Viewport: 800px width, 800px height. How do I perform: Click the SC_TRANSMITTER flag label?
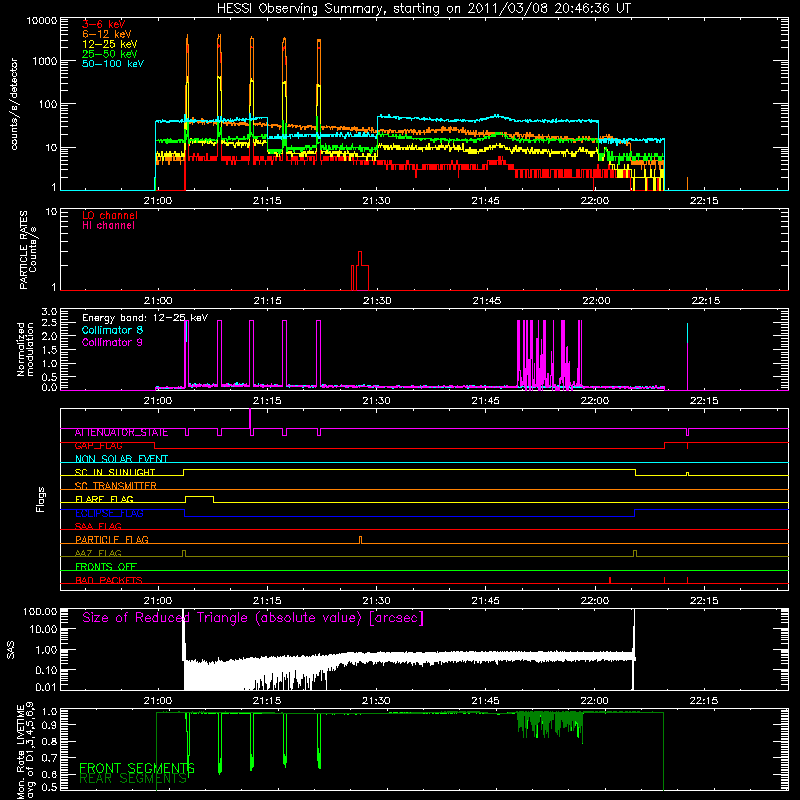pyautogui.click(x=116, y=486)
